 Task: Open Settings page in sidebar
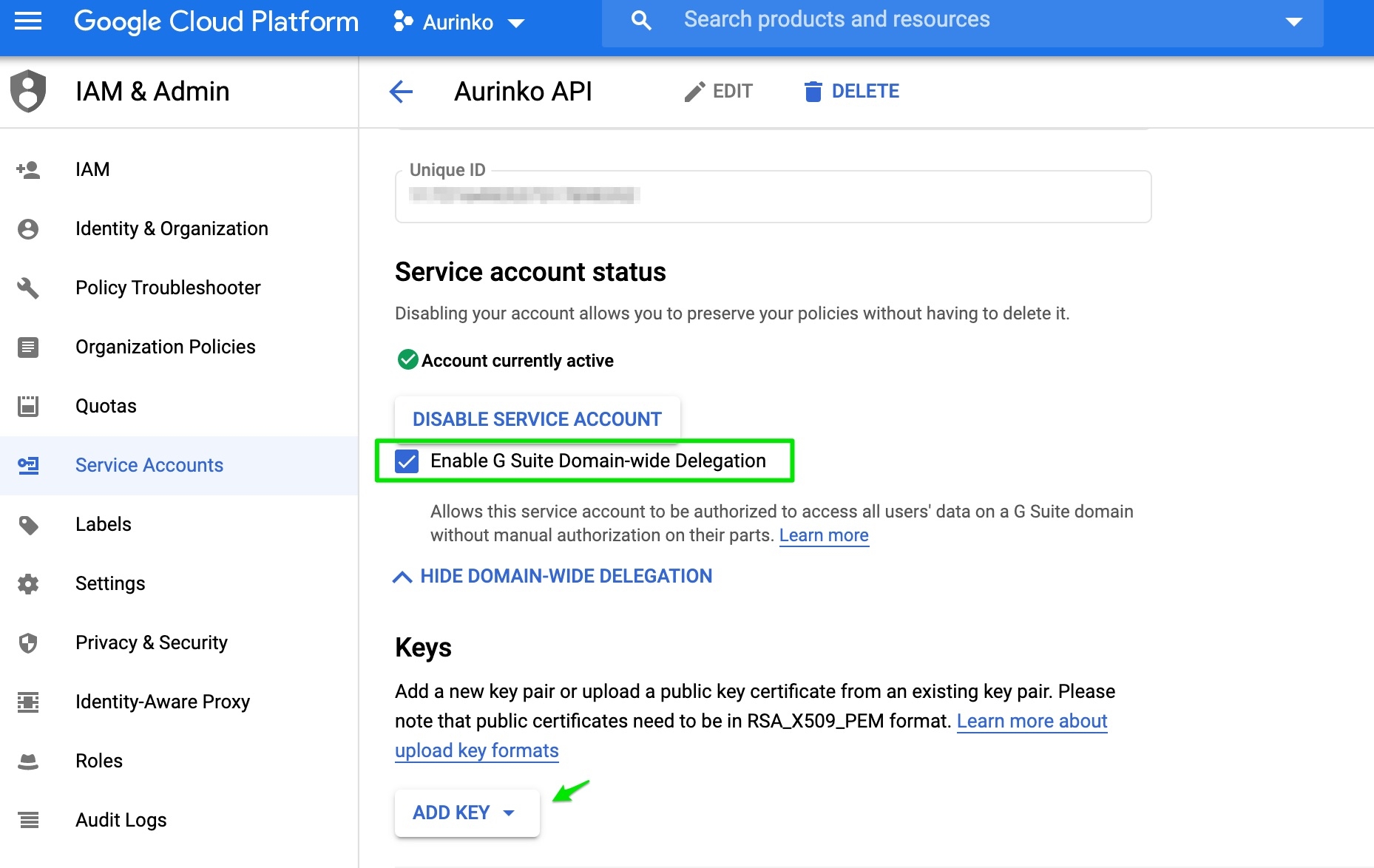click(179, 583)
